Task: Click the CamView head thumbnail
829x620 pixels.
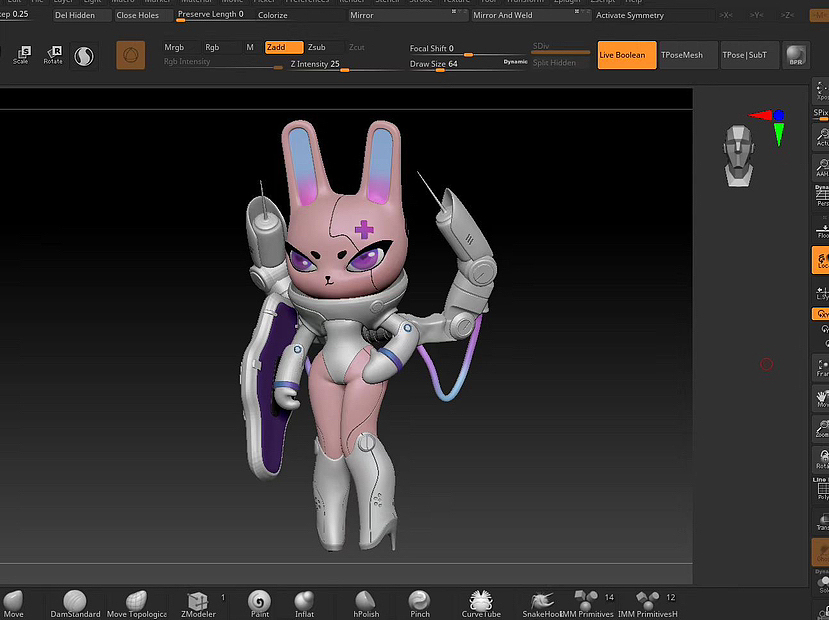Action: coord(739,156)
